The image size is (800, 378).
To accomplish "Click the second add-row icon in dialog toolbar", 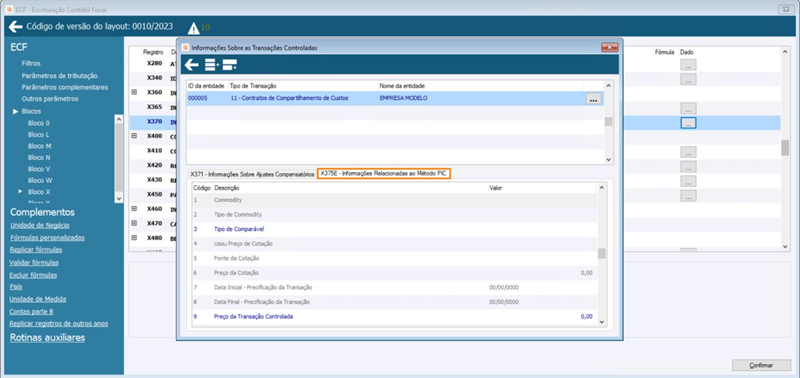I will pos(230,65).
